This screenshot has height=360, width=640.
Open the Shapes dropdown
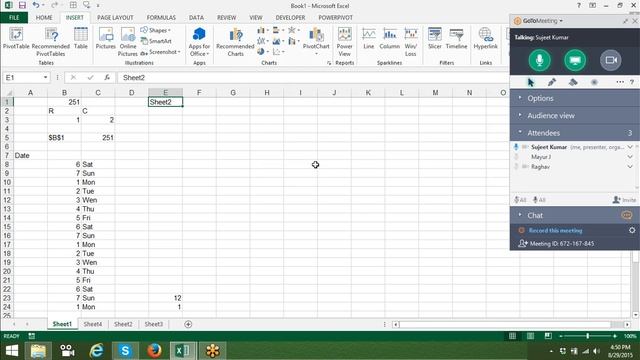click(156, 30)
